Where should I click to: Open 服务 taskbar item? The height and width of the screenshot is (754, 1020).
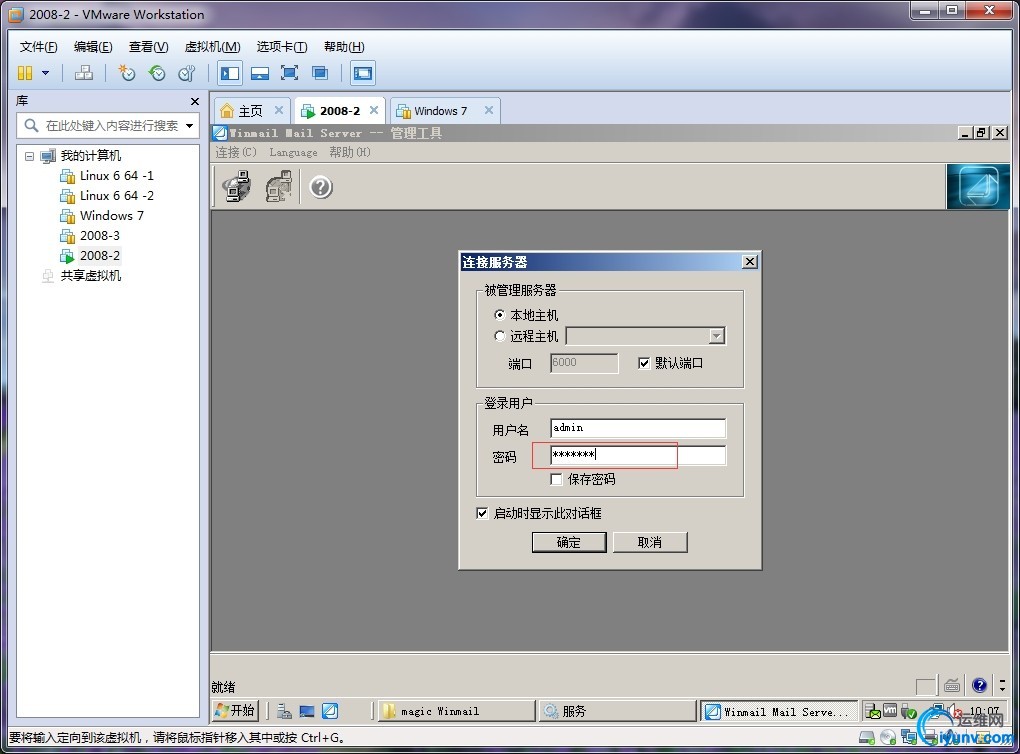(x=617, y=711)
